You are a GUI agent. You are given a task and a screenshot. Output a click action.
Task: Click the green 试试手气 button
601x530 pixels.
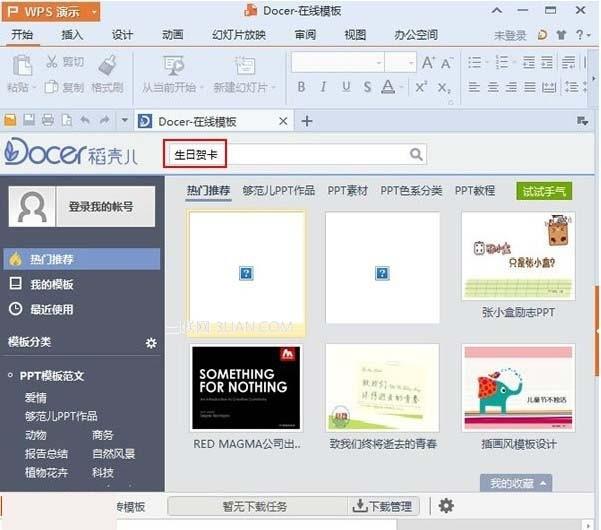(x=544, y=191)
